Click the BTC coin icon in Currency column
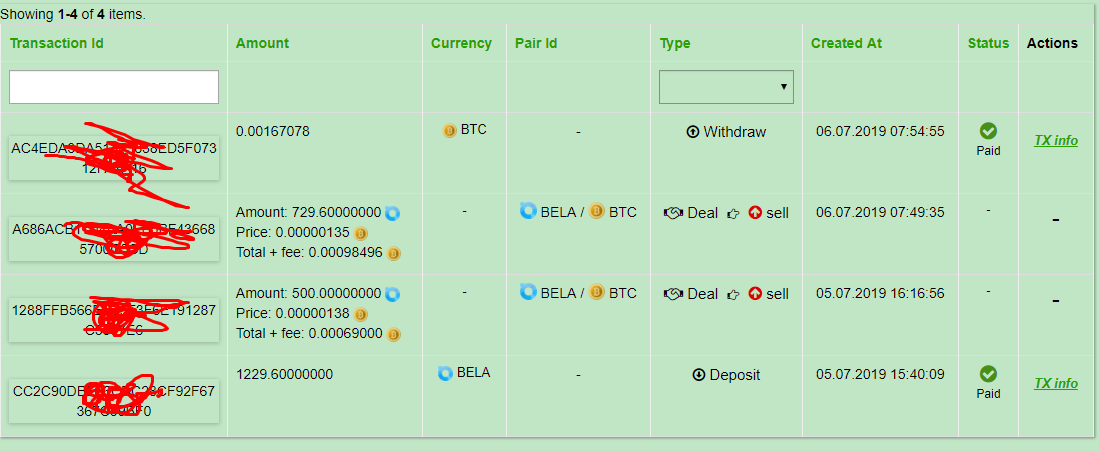This screenshot has height=451, width=1099. pyautogui.click(x=450, y=130)
